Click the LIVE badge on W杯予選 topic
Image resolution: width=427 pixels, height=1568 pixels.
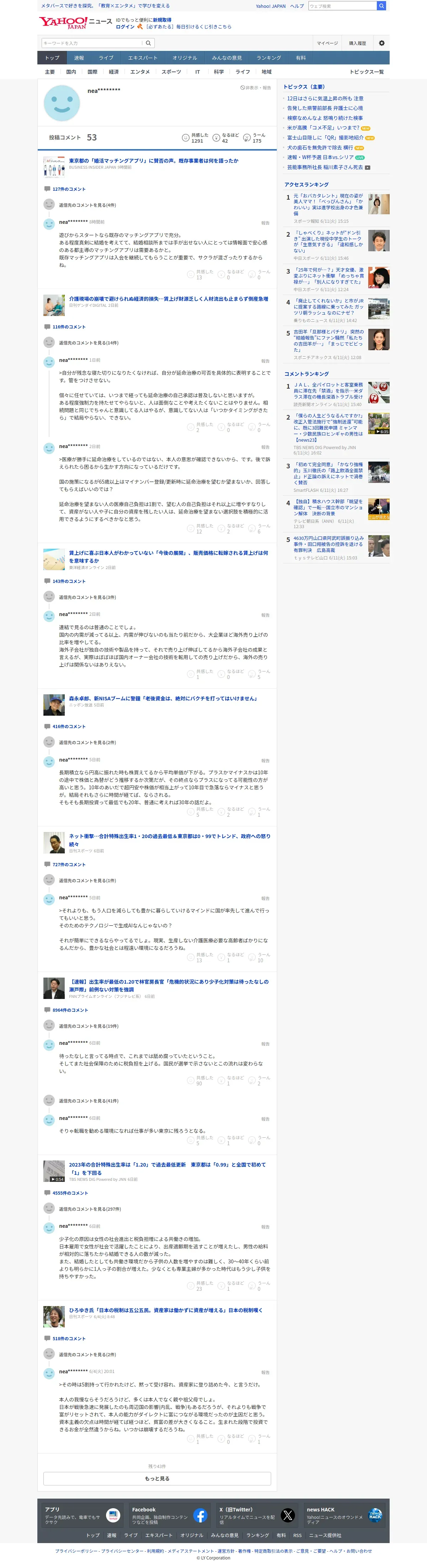click(360, 158)
